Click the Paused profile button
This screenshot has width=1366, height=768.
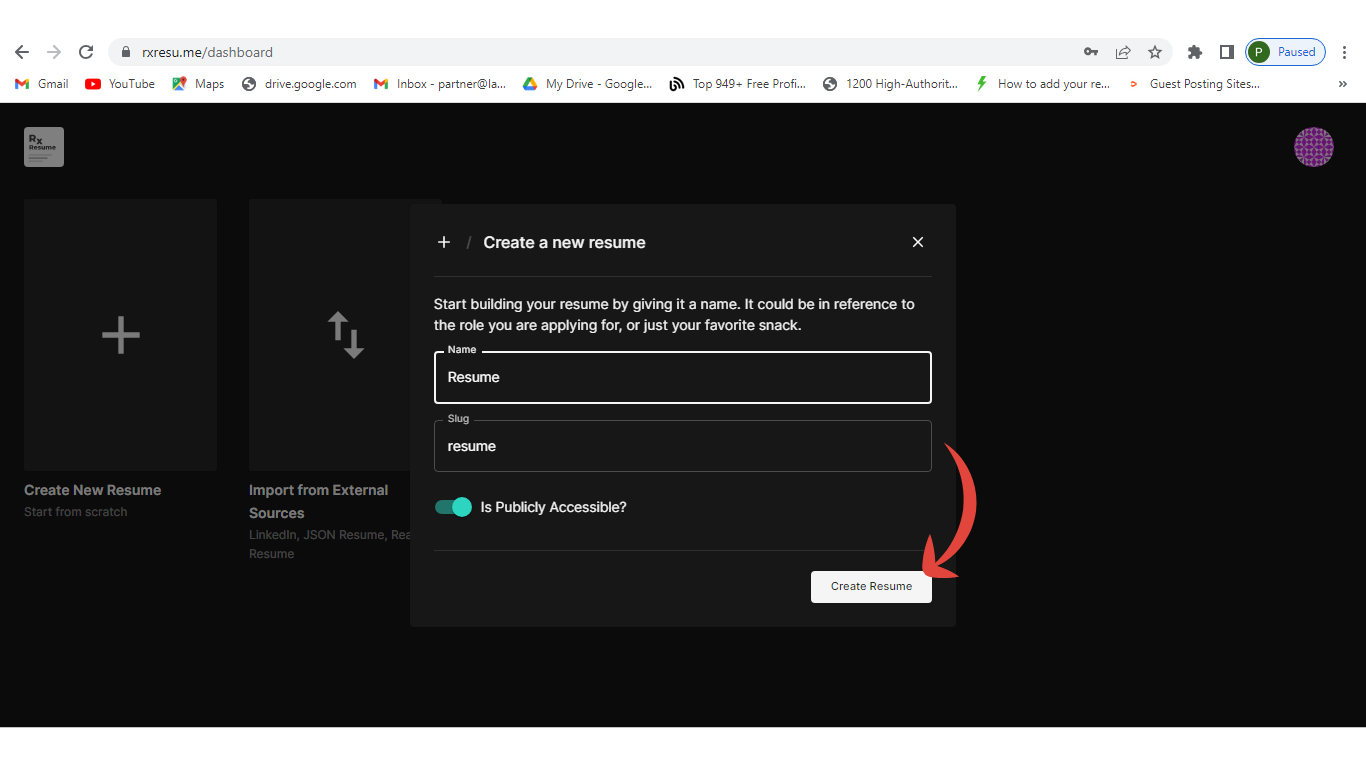[x=1285, y=52]
